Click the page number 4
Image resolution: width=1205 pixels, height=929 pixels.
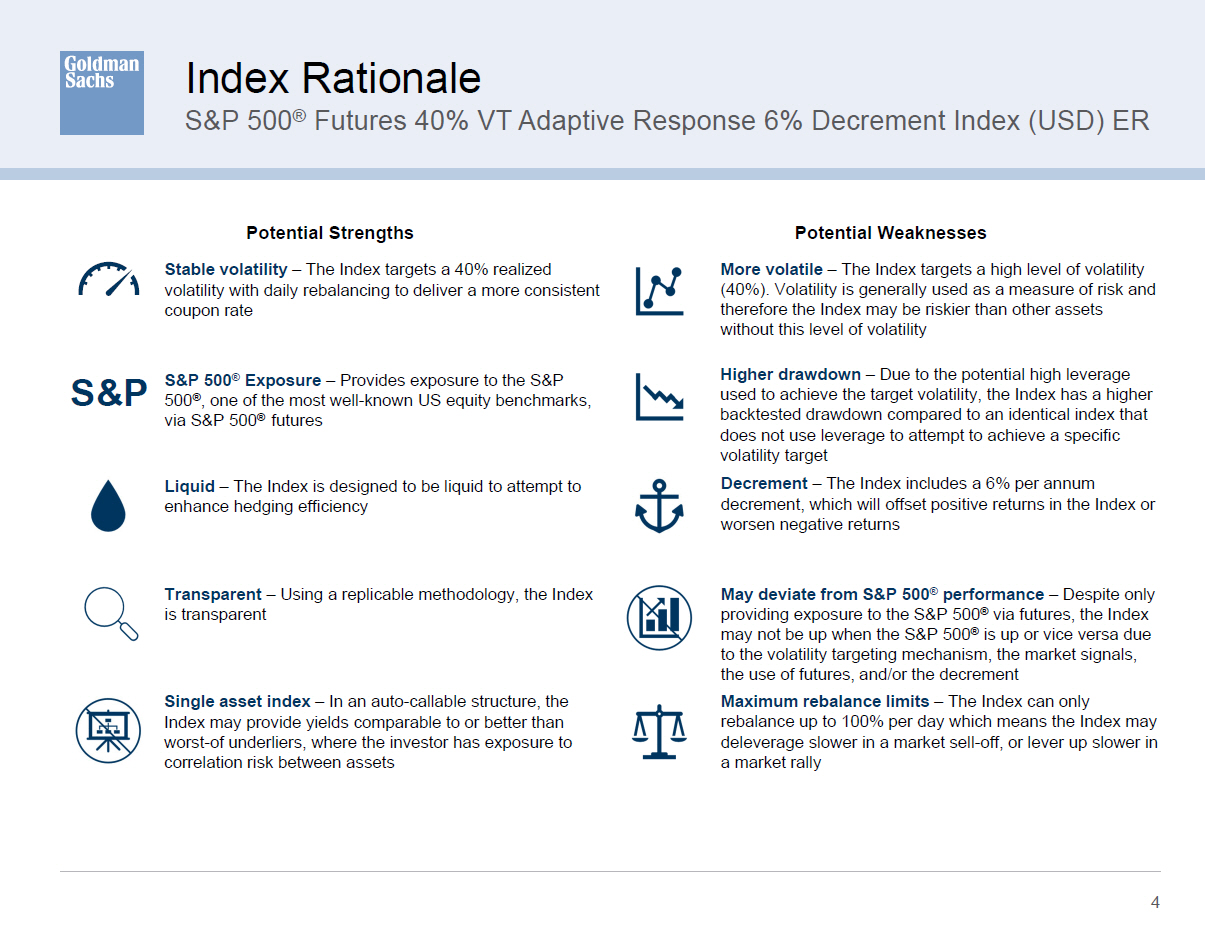1155,902
